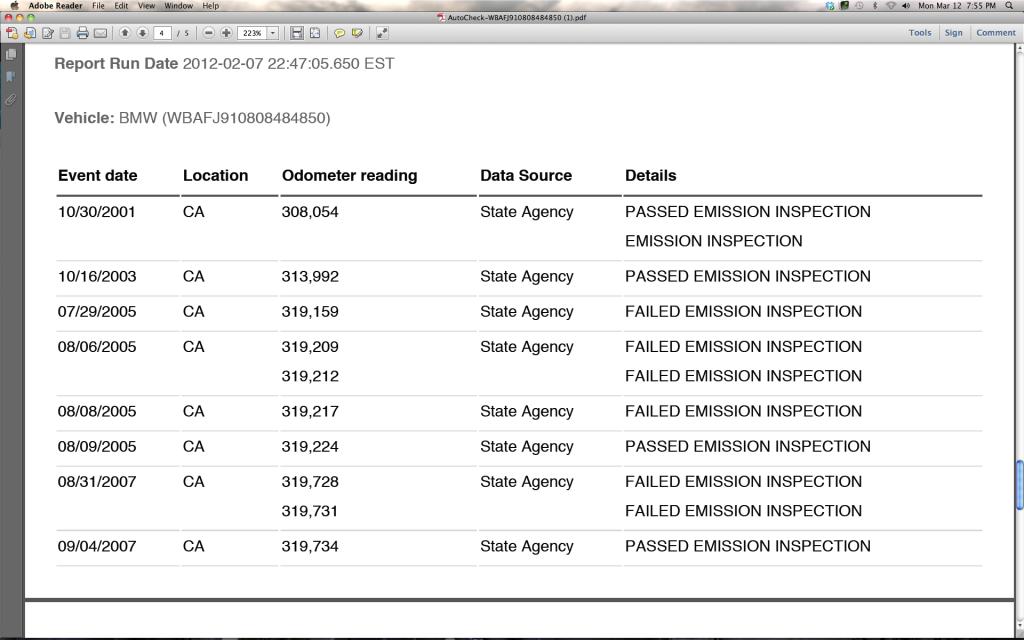The height and width of the screenshot is (640, 1024).
Task: Click the vertical scrollbar thumb
Action: point(1019,485)
